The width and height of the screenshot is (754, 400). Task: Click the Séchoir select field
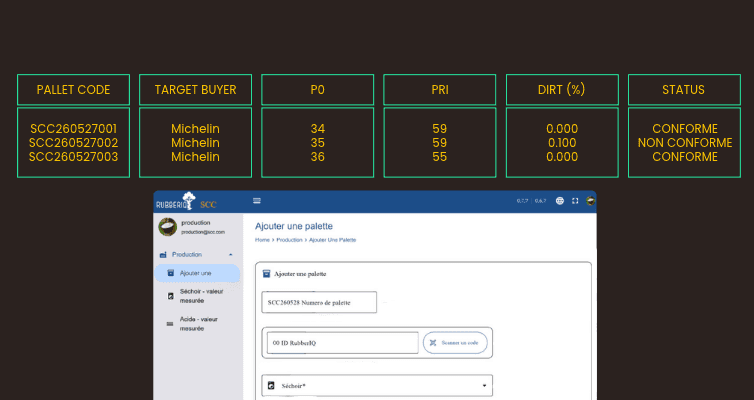tap(377, 386)
